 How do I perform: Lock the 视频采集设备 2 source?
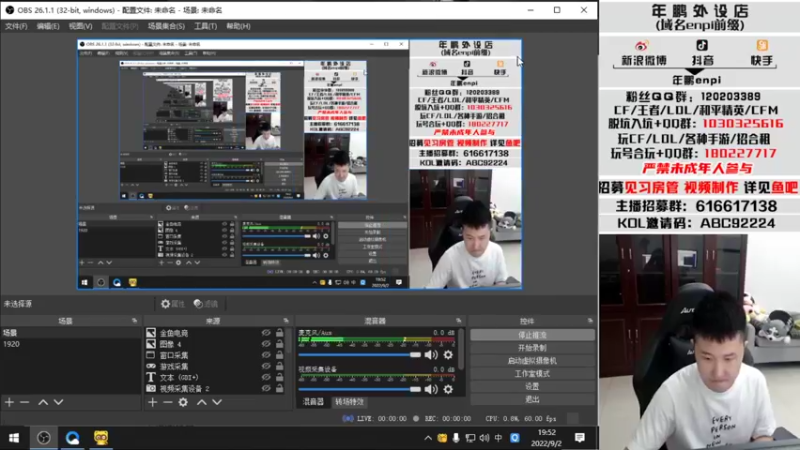coord(280,389)
